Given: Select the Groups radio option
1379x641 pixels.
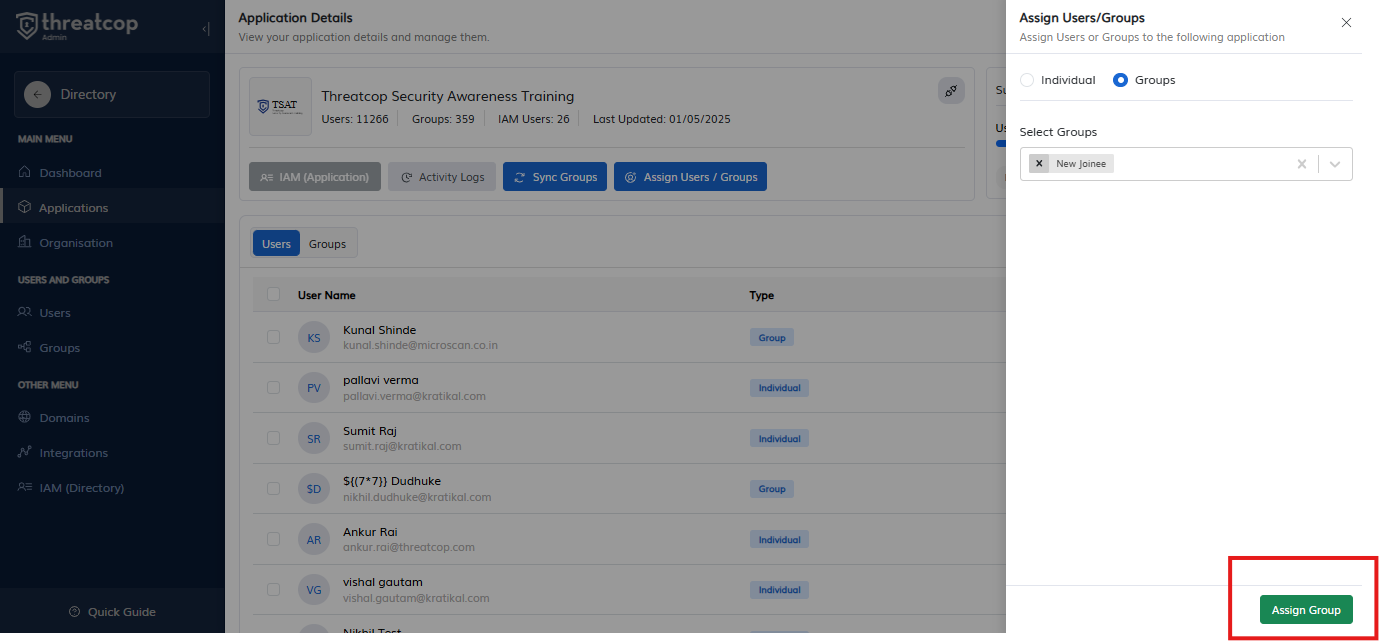Looking at the screenshot, I should [x=1120, y=80].
